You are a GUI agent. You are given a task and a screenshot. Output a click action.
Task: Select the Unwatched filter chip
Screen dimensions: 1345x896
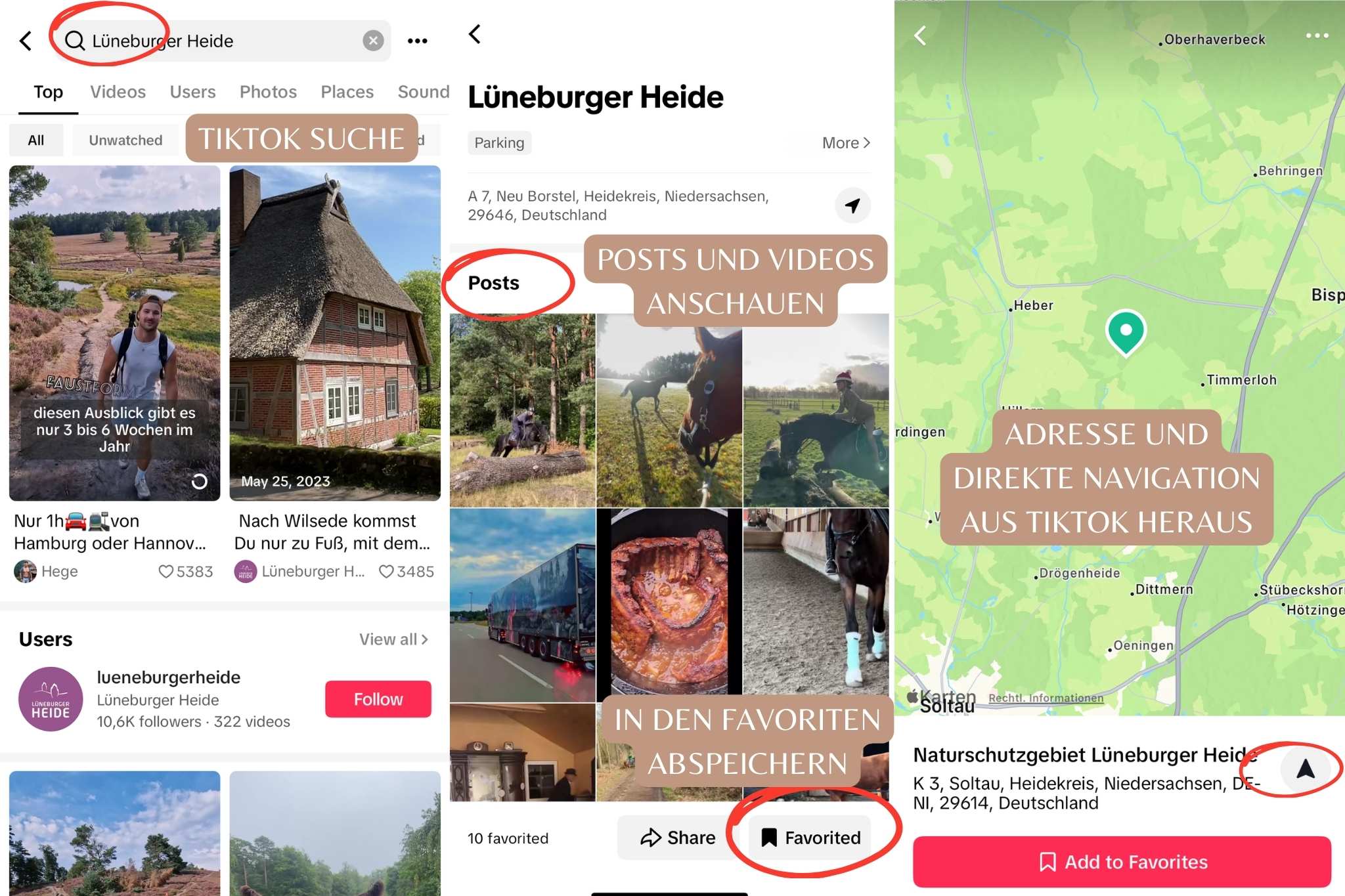click(125, 140)
